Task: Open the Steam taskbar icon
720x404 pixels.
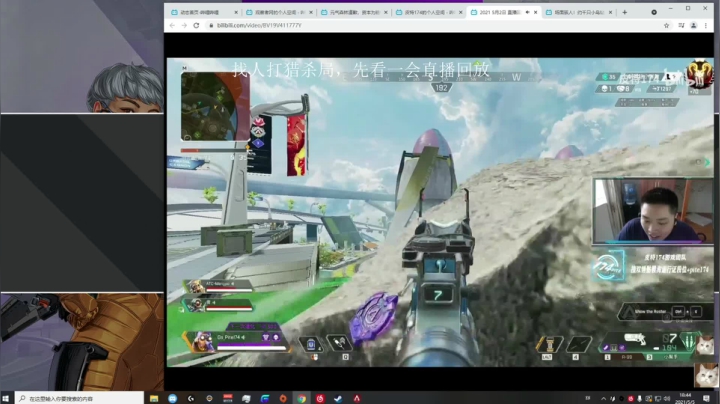Action: point(338,398)
